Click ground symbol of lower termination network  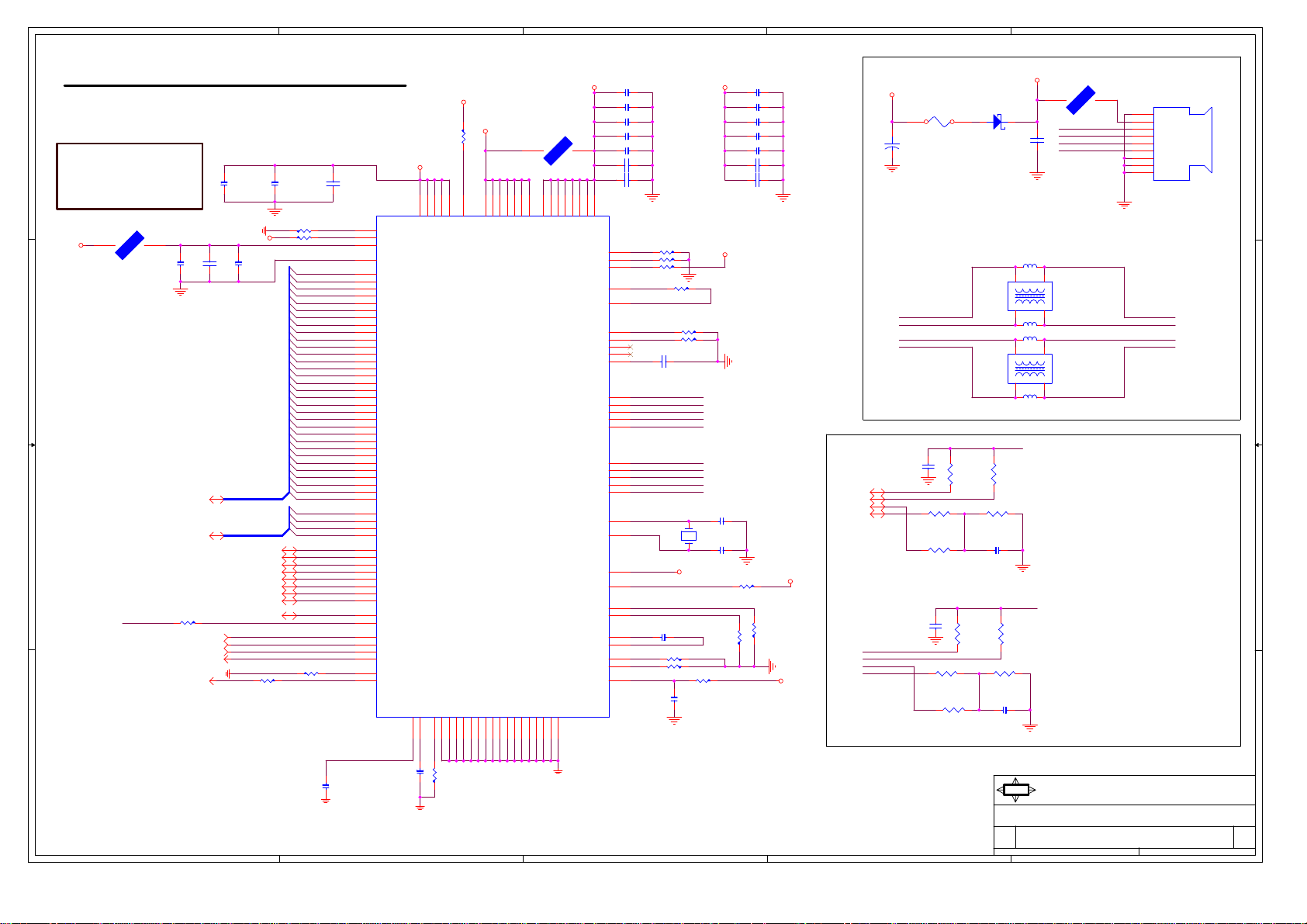click(x=1030, y=727)
